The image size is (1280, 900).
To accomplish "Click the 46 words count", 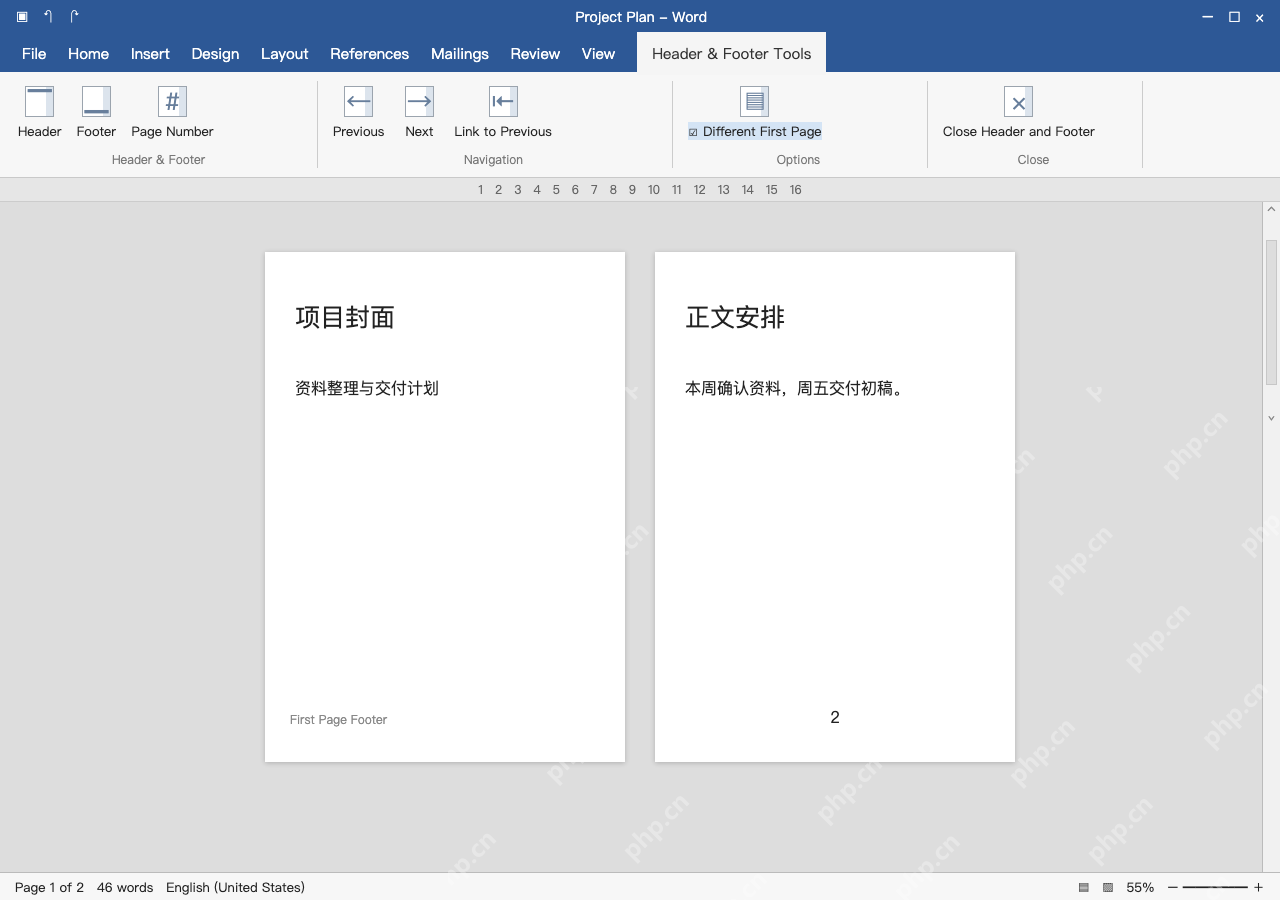I will (x=125, y=887).
